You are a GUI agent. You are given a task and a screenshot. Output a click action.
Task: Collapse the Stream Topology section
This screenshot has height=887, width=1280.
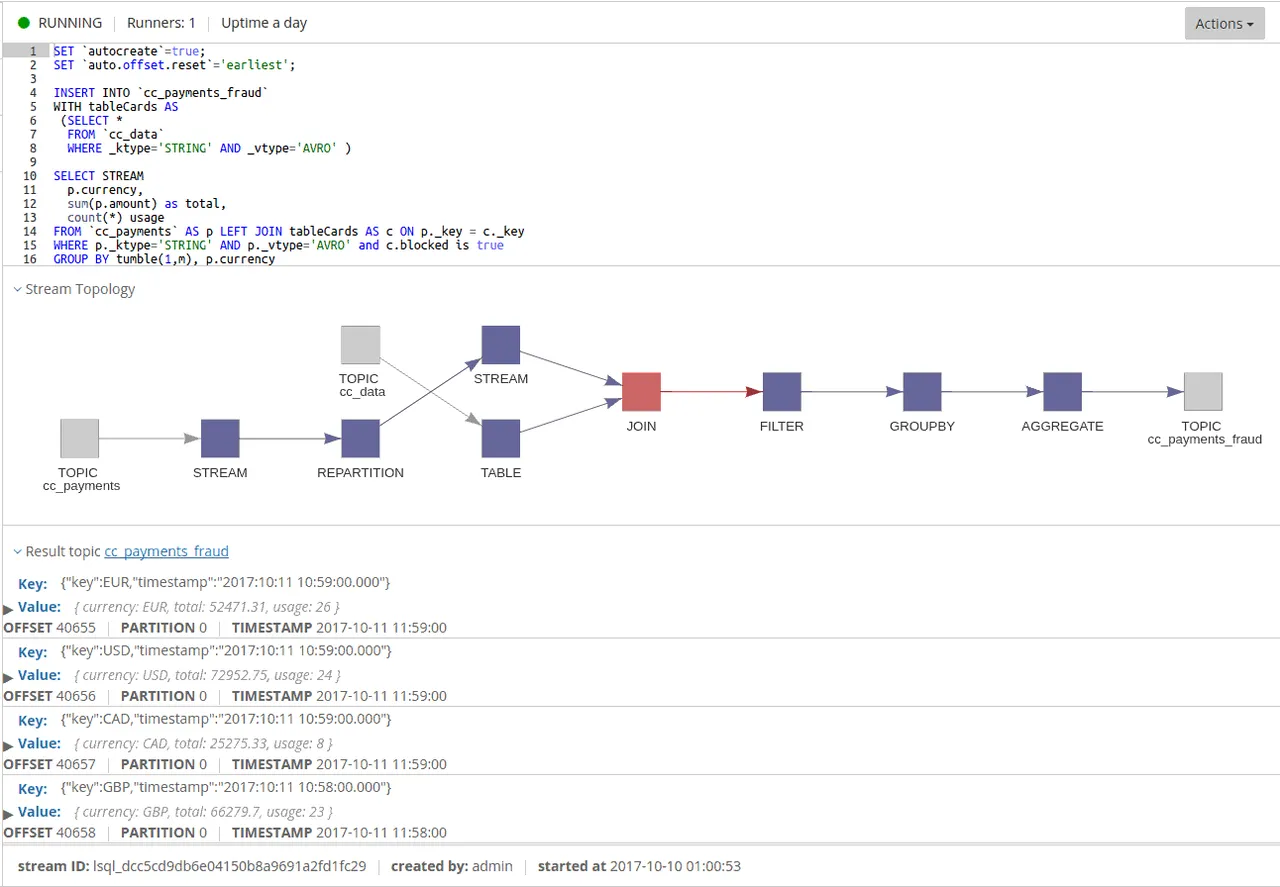click(17, 289)
